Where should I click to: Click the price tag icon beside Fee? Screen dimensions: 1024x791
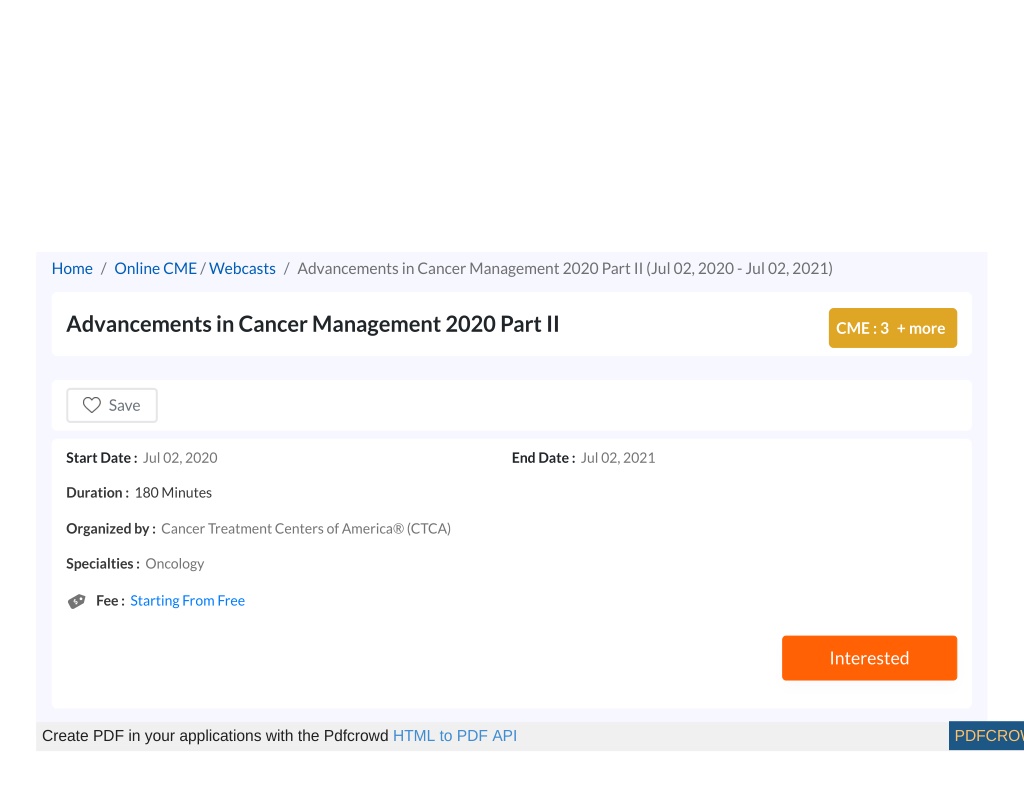coord(76,601)
